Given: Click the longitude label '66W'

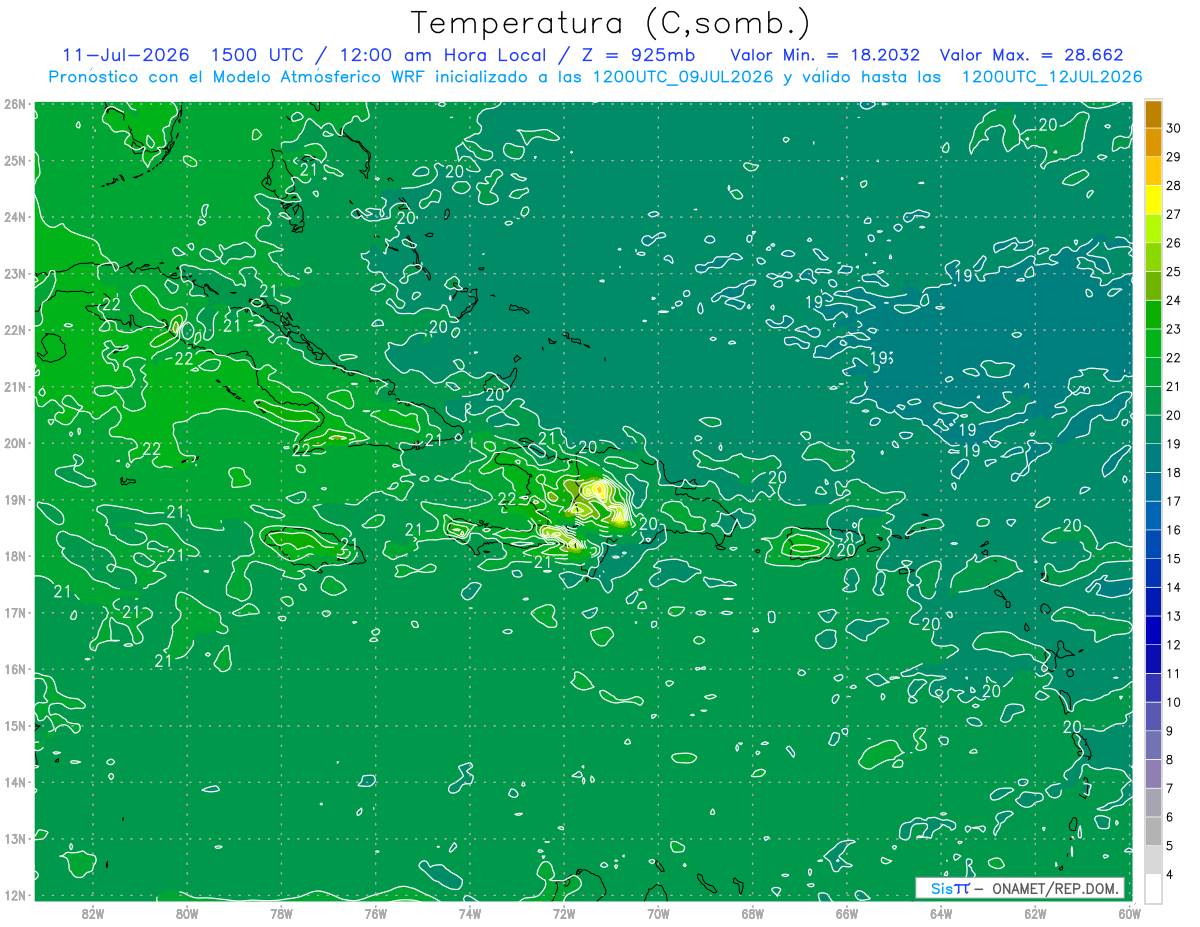Looking at the screenshot, I should click(846, 913).
